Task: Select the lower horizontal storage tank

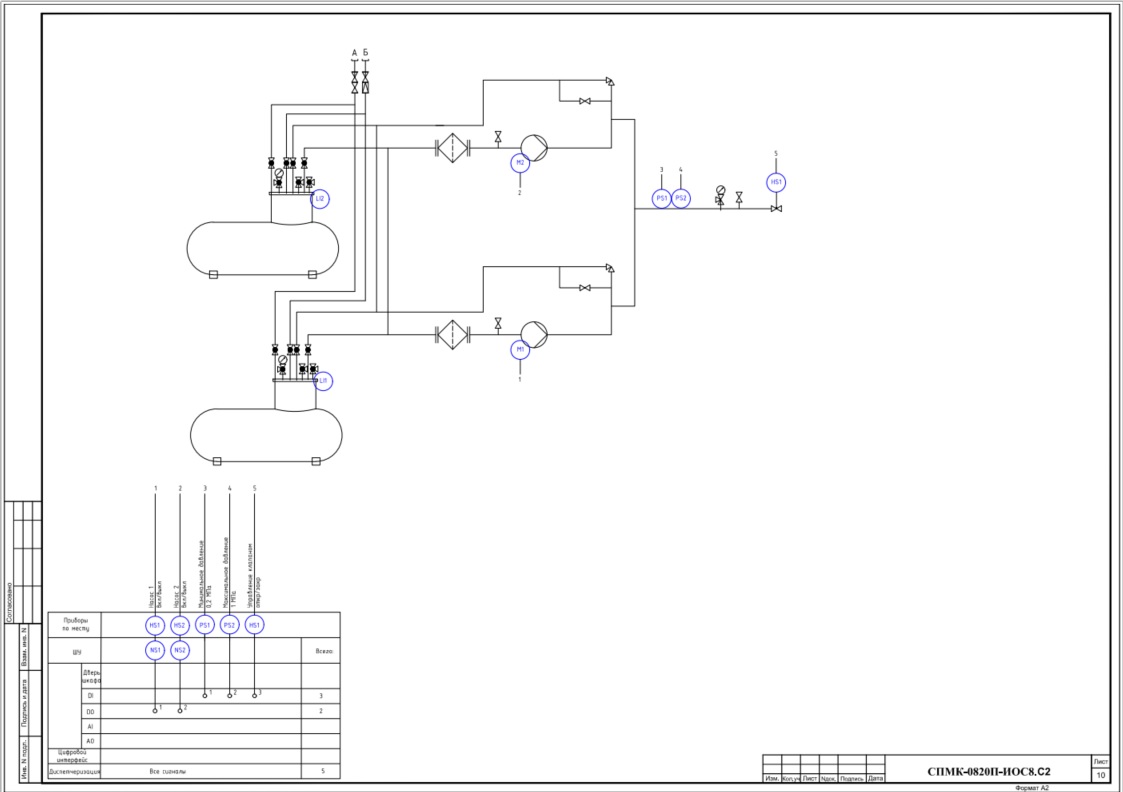Action: pyautogui.click(x=266, y=435)
